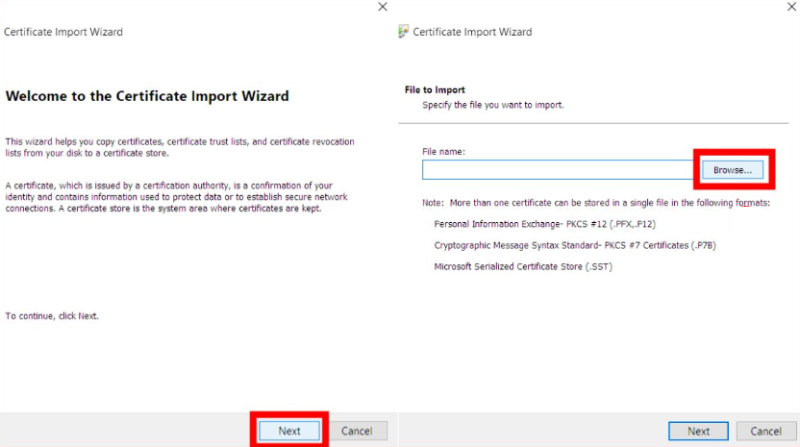Click the 'File to Import' heading
The height and width of the screenshot is (447, 800).
point(435,90)
